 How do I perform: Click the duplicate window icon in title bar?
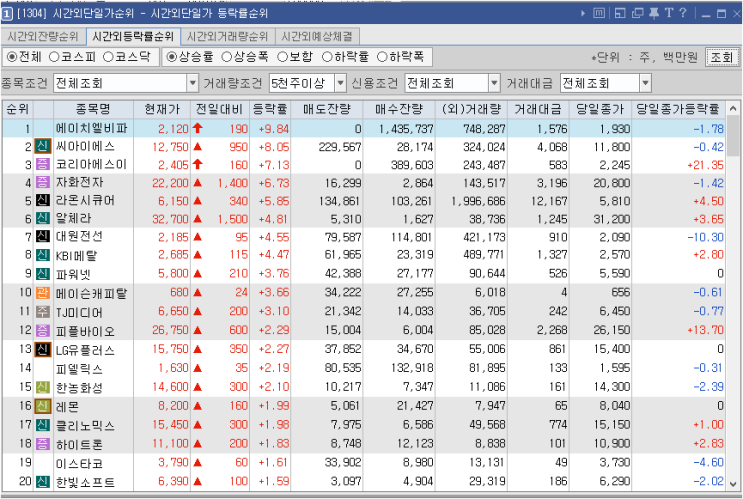(638, 13)
